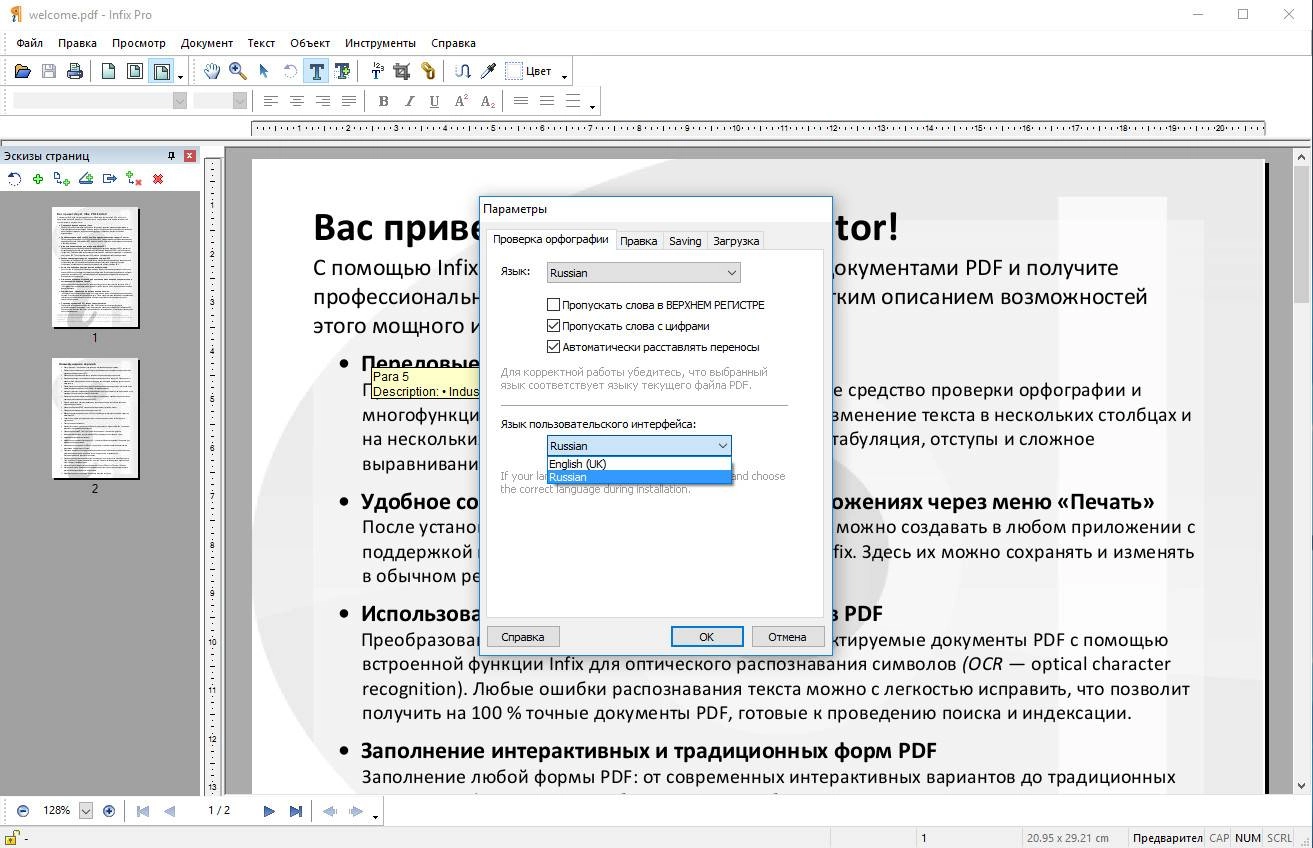Open the Язык spell-check language dropdown
The image size is (1313, 848).
[x=643, y=272]
